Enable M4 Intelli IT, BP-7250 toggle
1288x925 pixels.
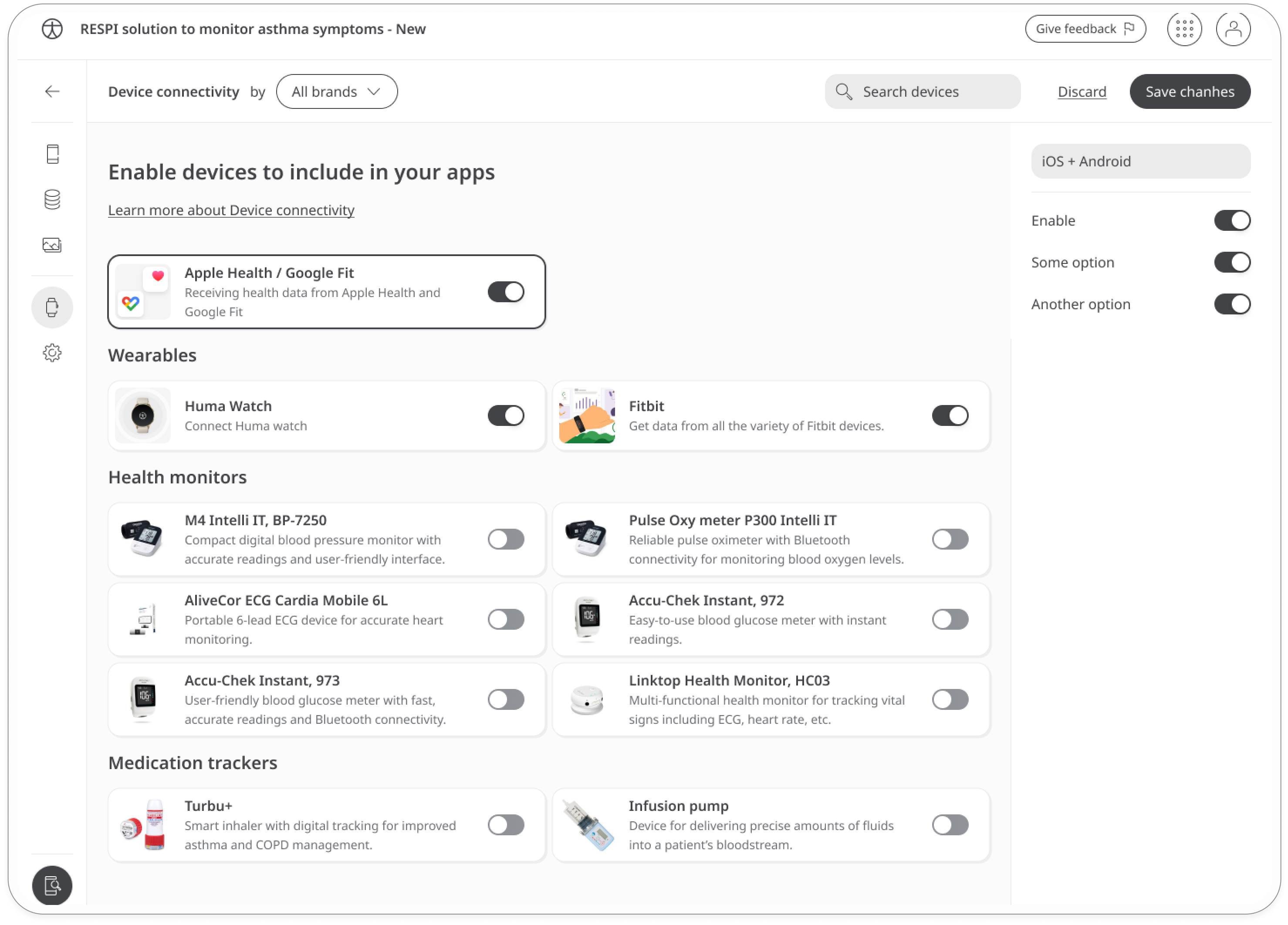coord(505,539)
